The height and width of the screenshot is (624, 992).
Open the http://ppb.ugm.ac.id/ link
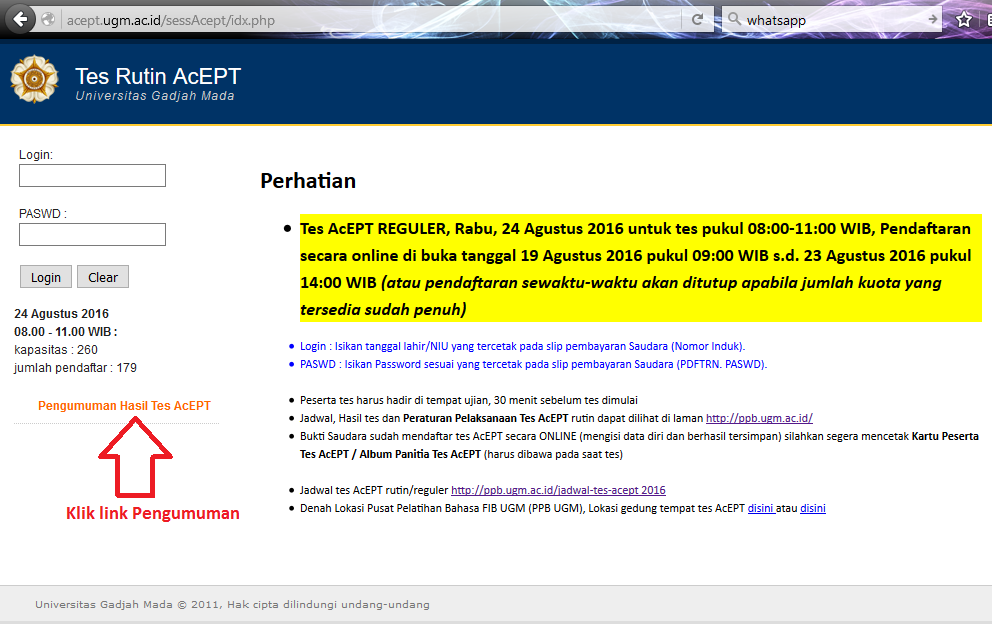(759, 418)
